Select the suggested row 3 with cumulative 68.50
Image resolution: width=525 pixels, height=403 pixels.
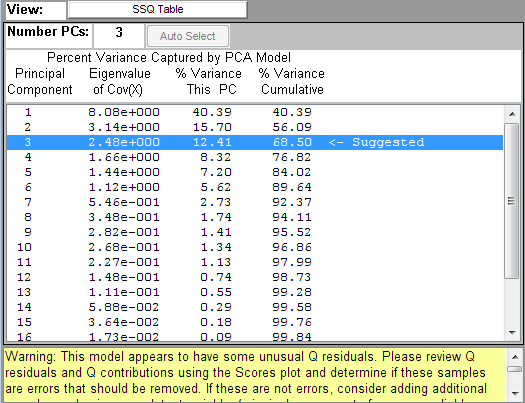pyautogui.click(x=255, y=142)
